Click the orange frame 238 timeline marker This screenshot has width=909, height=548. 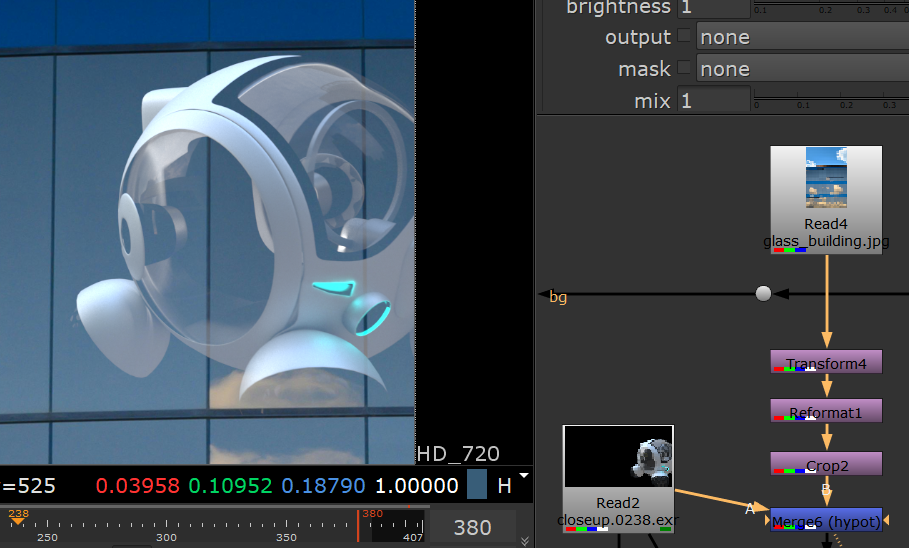click(x=18, y=516)
